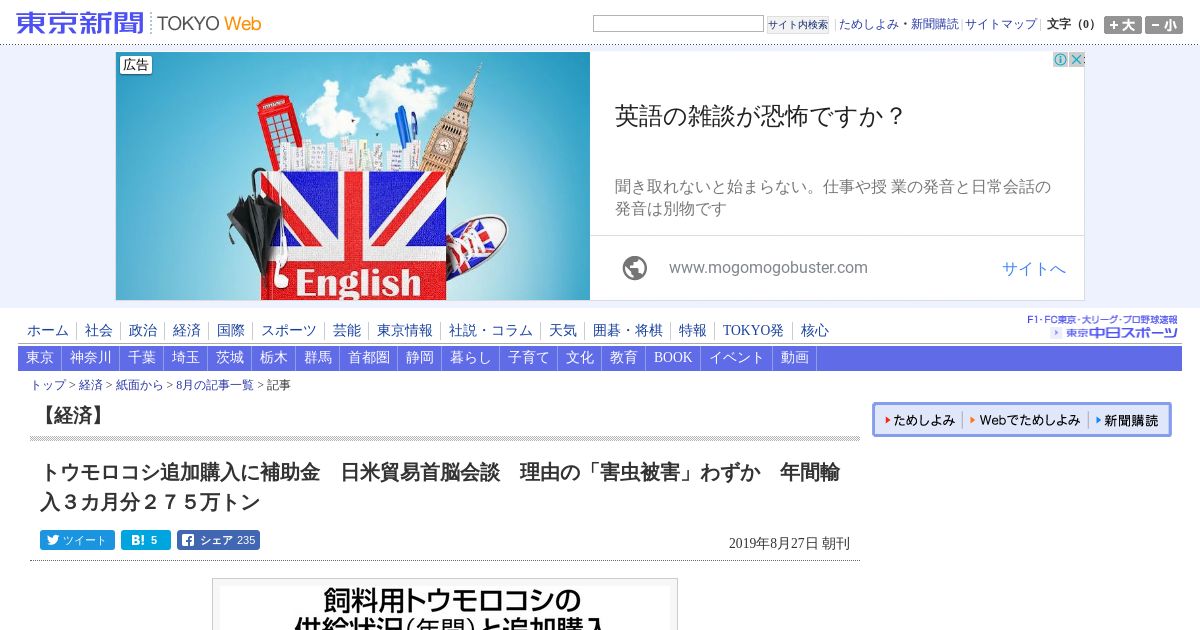Select the 東京 regional tab
Viewport: 1200px width, 630px height.
point(40,358)
